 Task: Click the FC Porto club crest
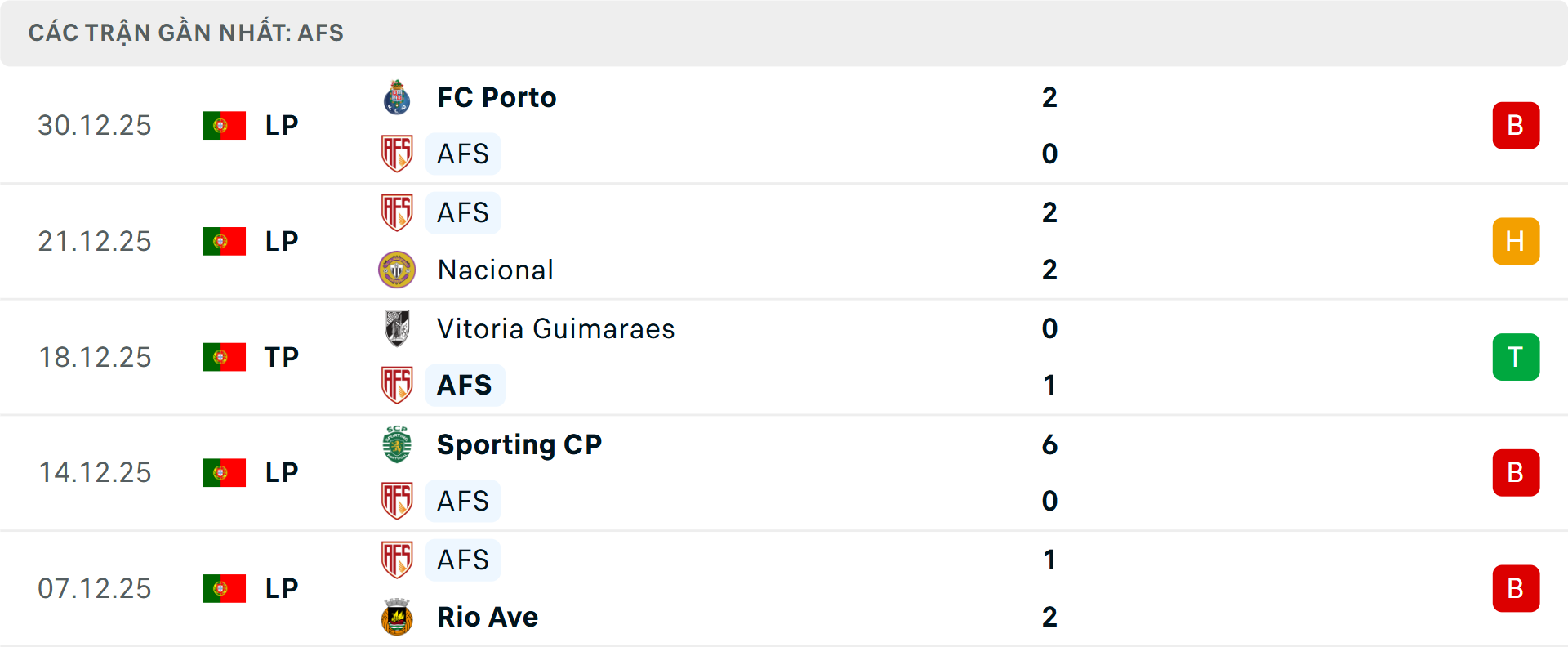click(397, 97)
